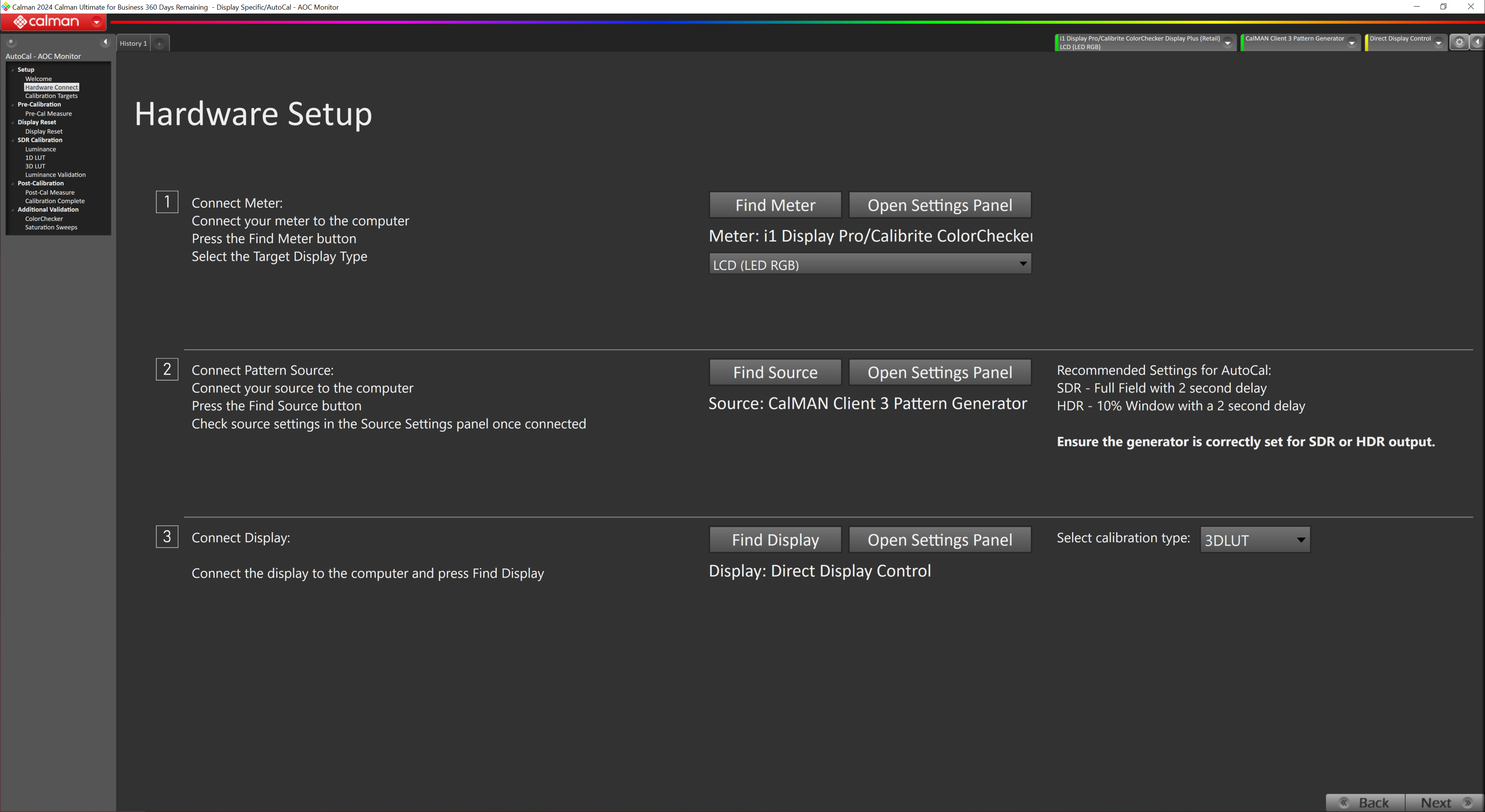The image size is (1485, 812).
Task: Switch to the History 1 tab
Action: point(133,44)
